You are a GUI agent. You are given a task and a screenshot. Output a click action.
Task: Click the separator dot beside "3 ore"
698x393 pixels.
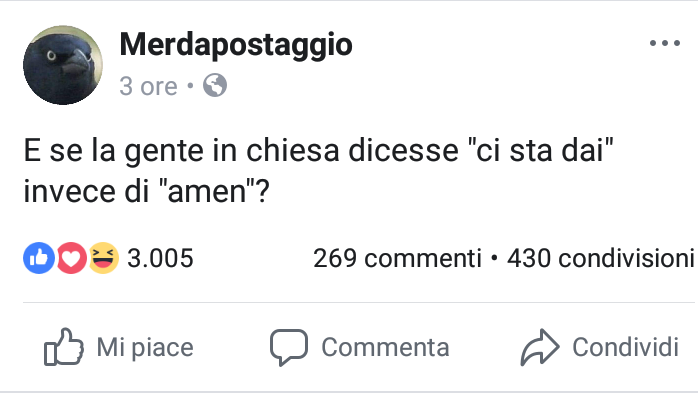click(191, 85)
